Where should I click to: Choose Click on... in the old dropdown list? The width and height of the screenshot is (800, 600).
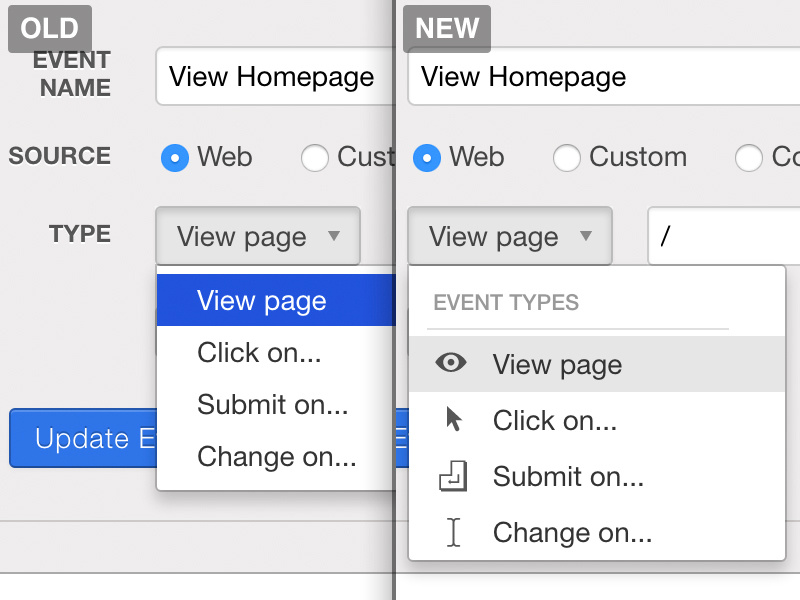tap(259, 352)
